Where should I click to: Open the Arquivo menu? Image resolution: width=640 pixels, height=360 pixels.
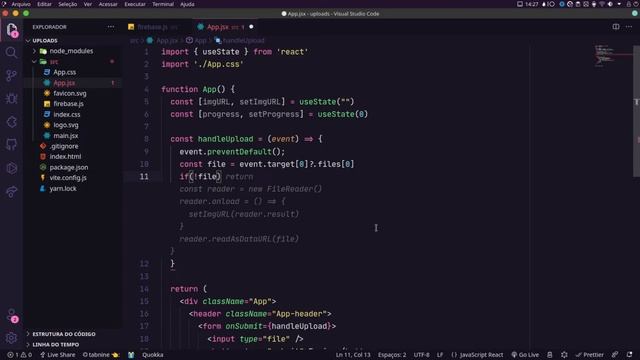pyautogui.click(x=21, y=4)
